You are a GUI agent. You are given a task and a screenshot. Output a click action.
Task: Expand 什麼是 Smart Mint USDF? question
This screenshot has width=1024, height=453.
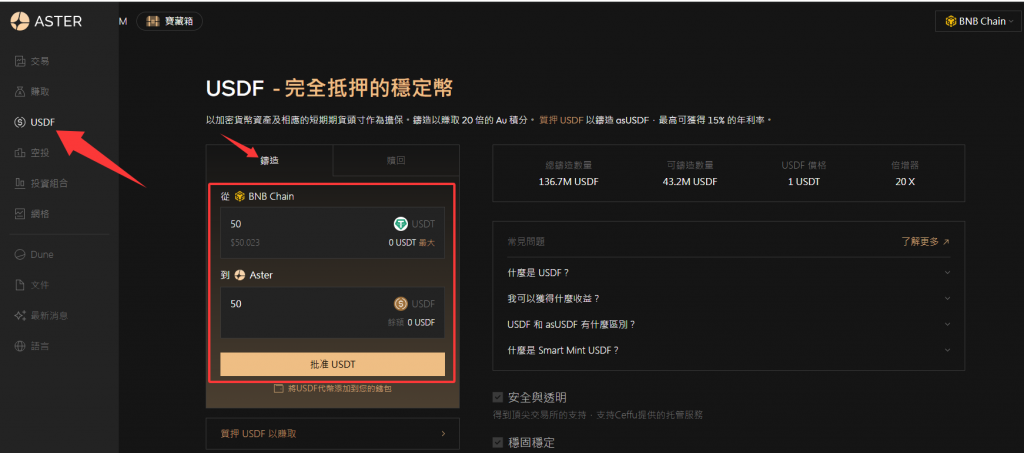[x=728, y=350]
